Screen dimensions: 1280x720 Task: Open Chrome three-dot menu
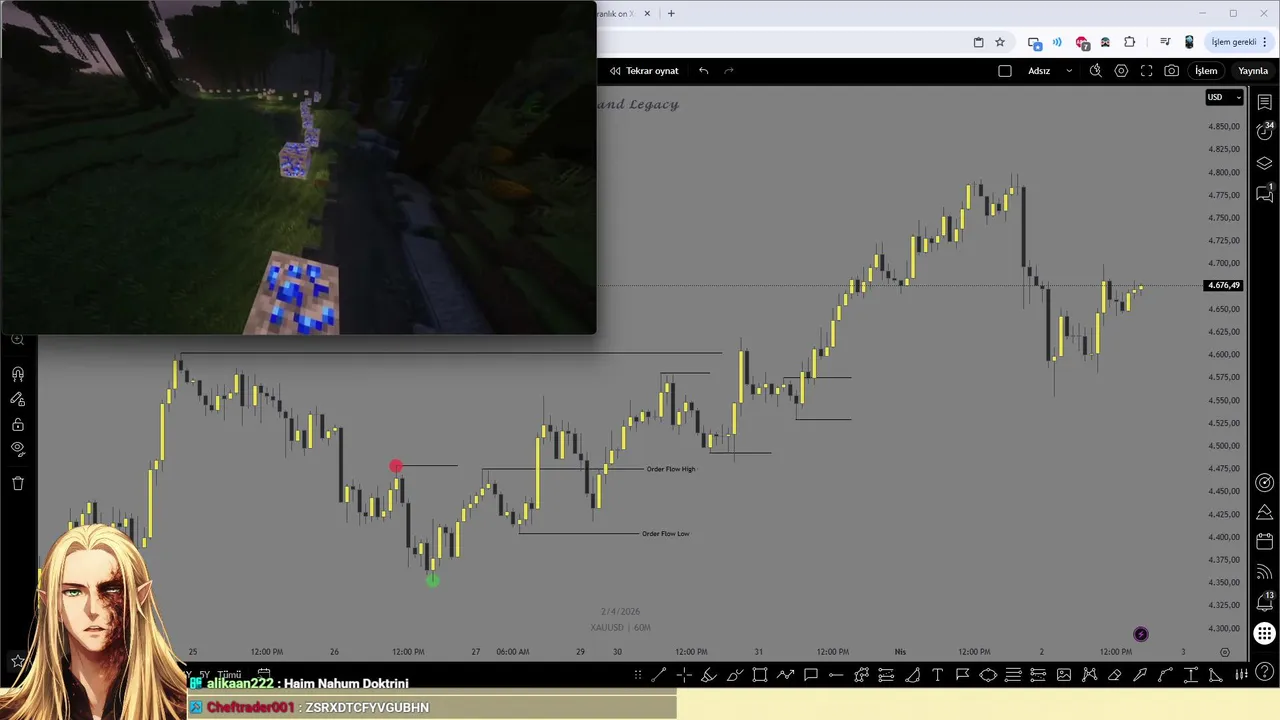(1265, 42)
